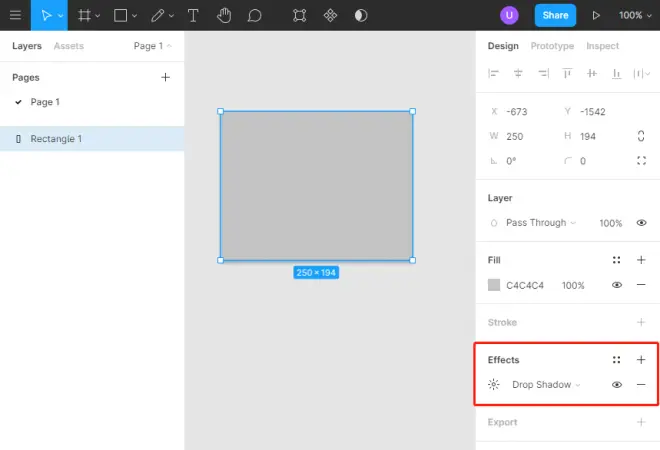The image size is (660, 450).
Task: Switch to the Prototype tab
Action: pos(552,46)
